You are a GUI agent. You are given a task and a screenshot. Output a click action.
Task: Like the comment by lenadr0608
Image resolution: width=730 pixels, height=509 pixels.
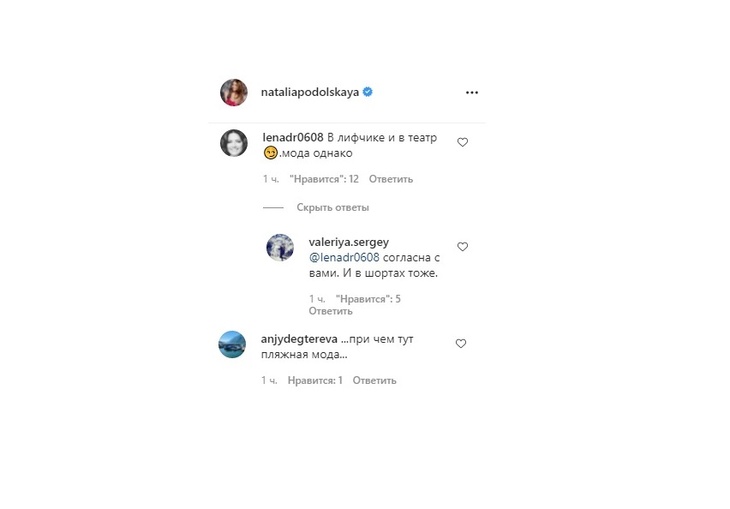[x=462, y=142]
